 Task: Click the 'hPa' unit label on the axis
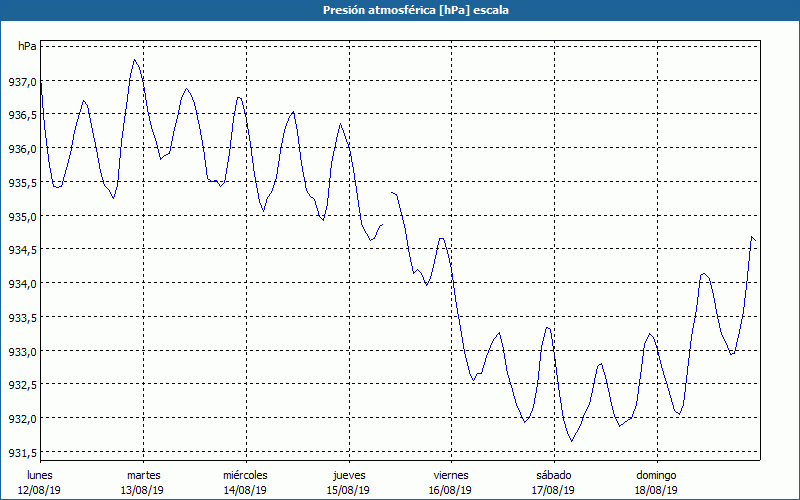(27, 46)
